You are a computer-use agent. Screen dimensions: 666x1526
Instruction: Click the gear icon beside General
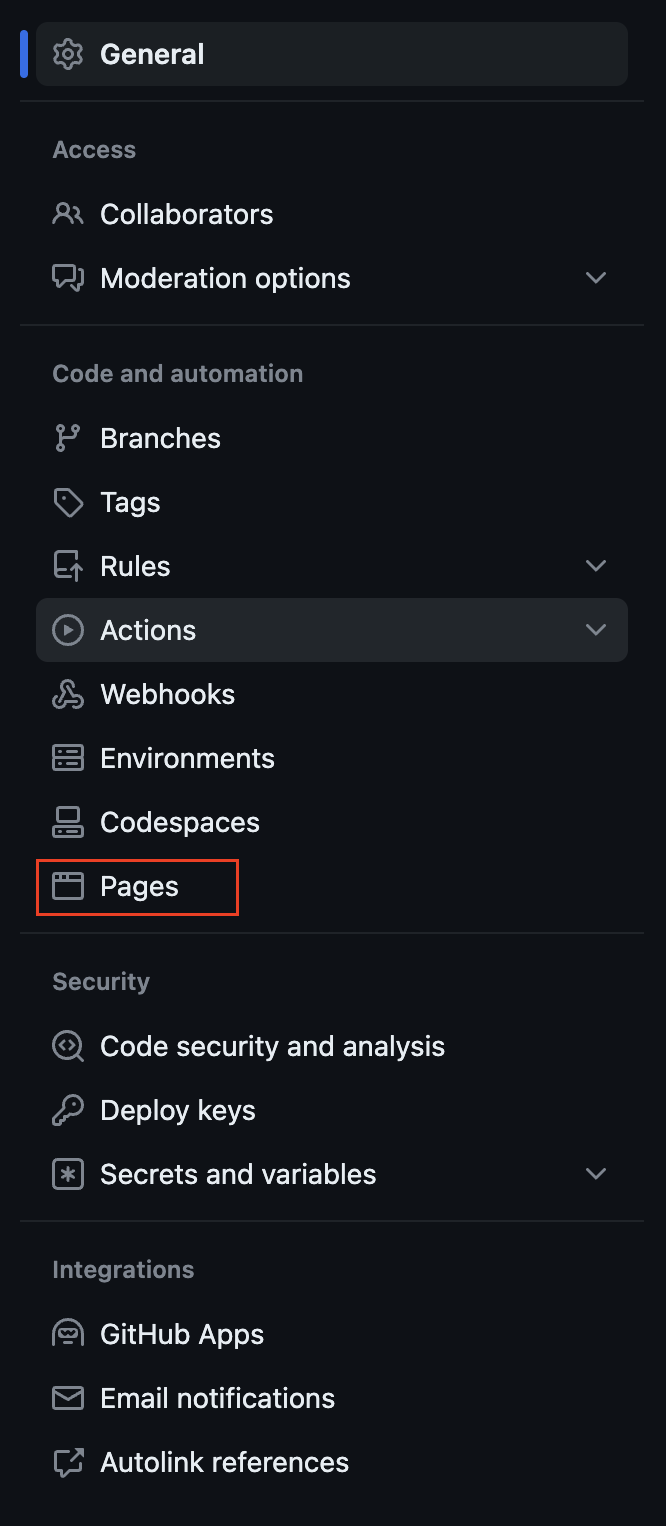[68, 54]
